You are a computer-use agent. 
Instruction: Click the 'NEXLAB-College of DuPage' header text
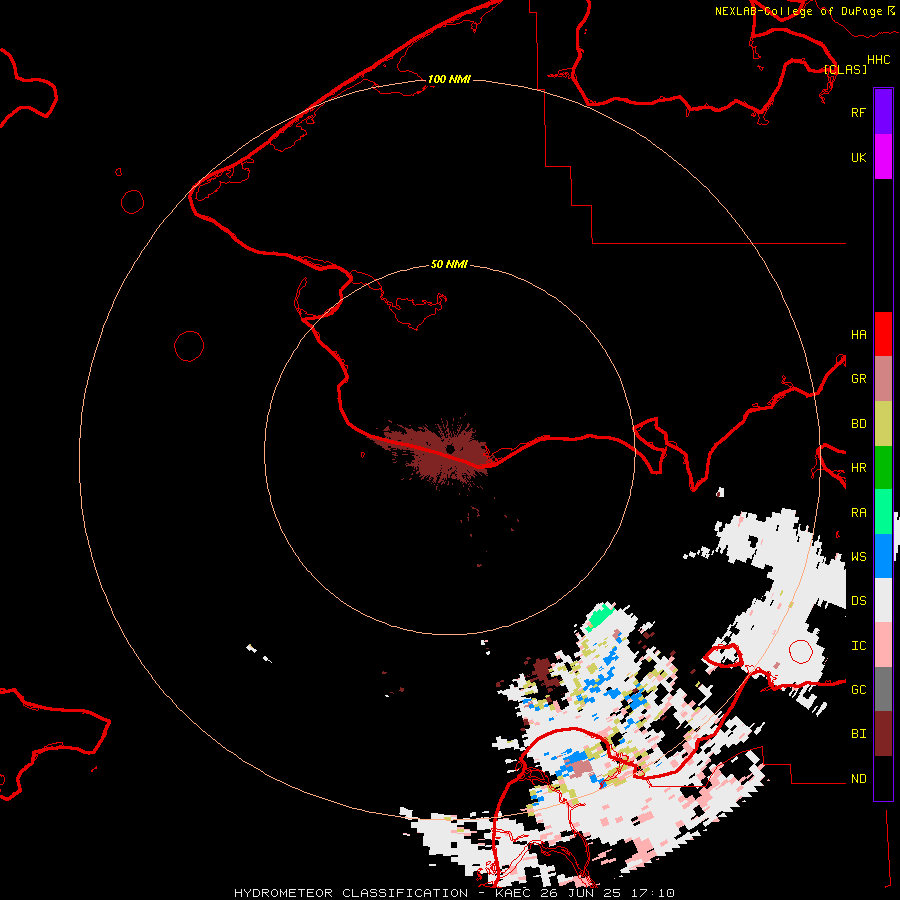(x=798, y=11)
